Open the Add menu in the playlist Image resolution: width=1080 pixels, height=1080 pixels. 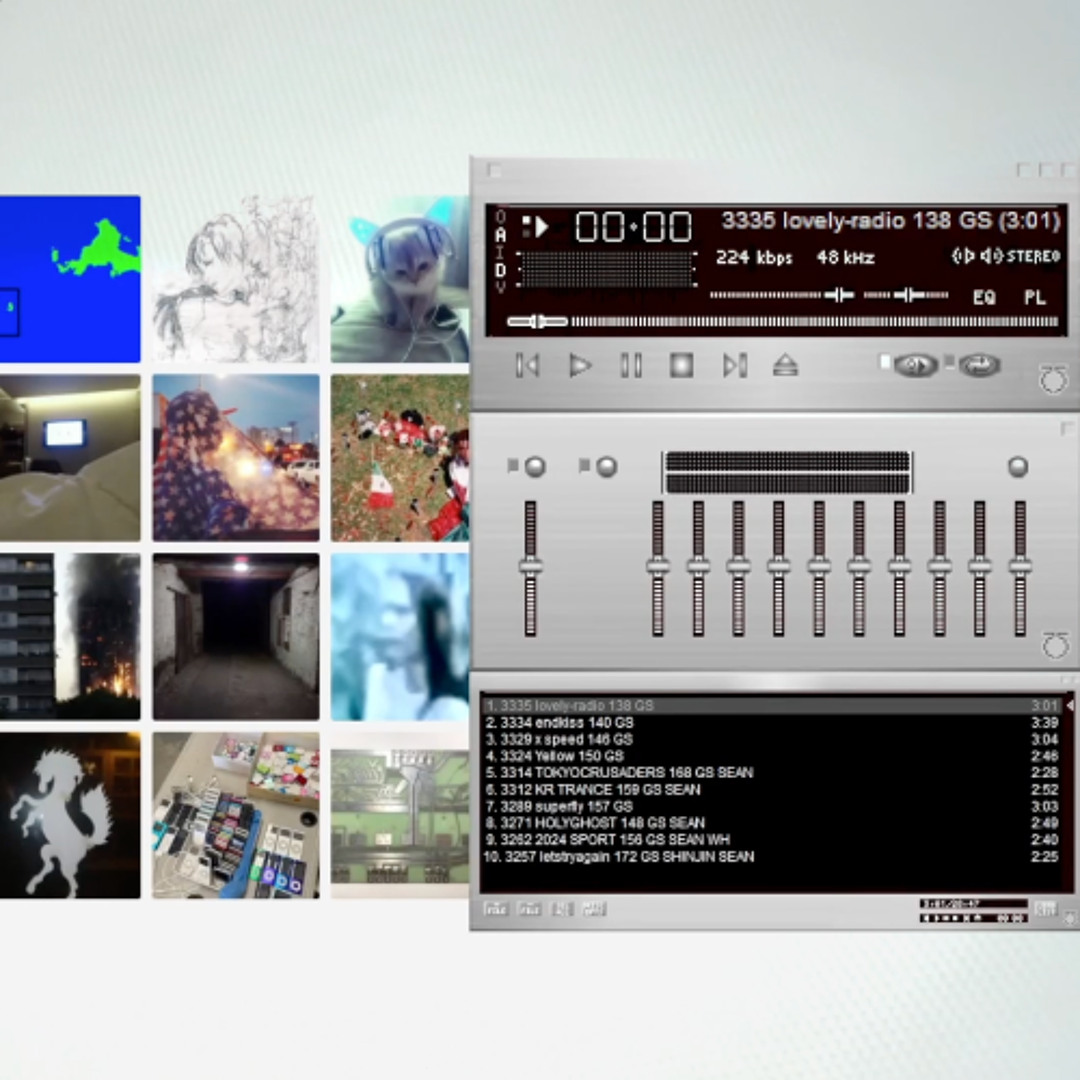[x=496, y=909]
